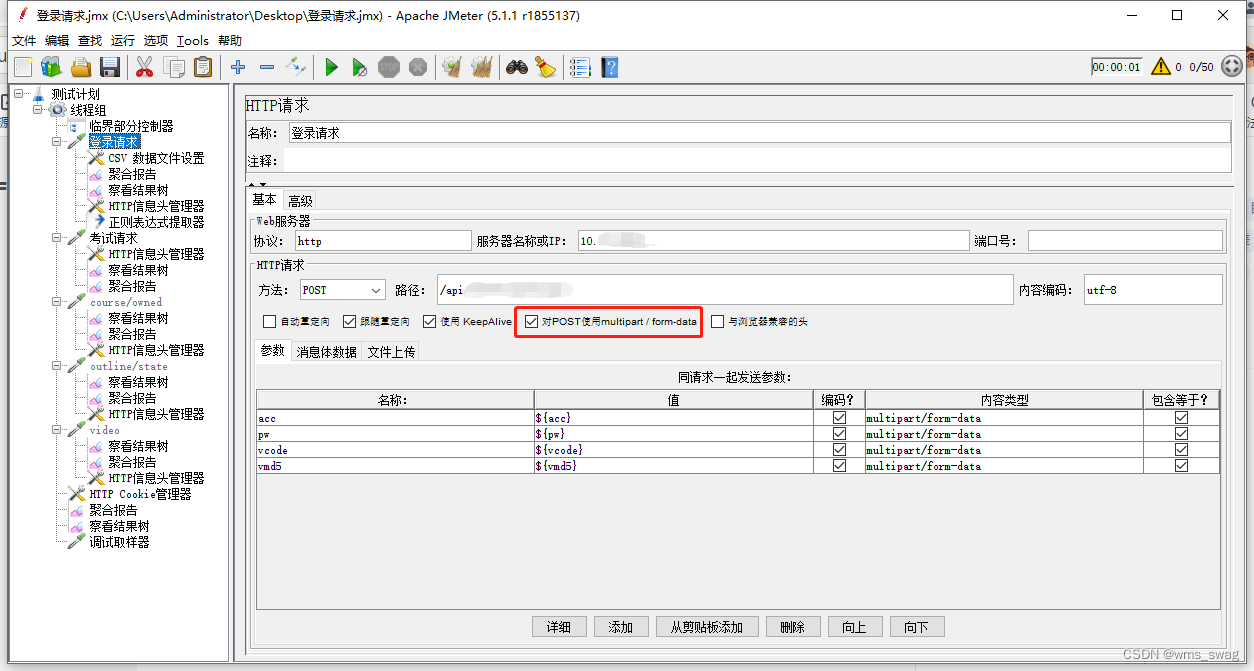
Task: Open the 文件 menu
Action: 24,41
